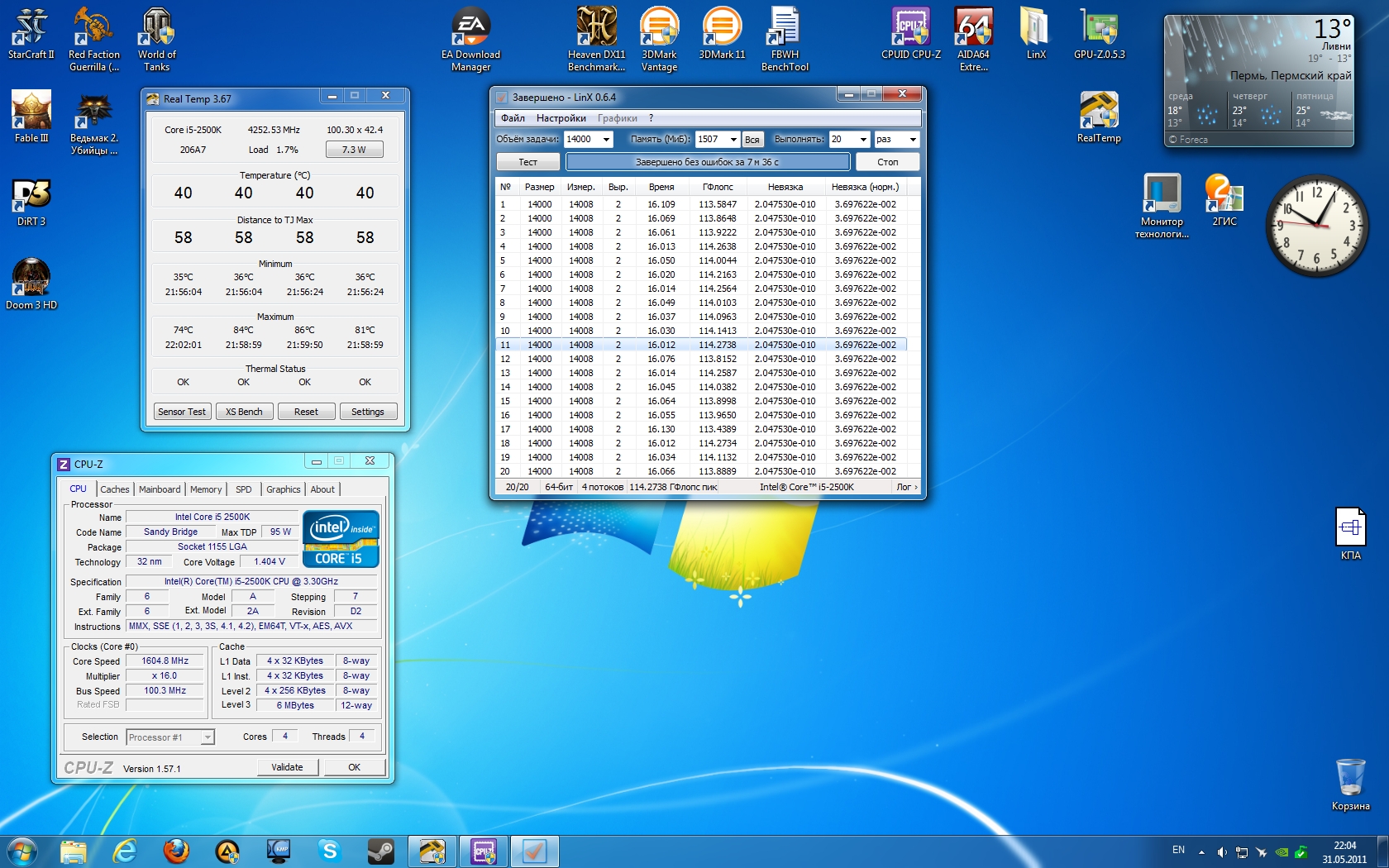Launch GPU-Z.0.5.3 desktop icon
The width and height of the screenshot is (1389, 868).
coord(1099,35)
